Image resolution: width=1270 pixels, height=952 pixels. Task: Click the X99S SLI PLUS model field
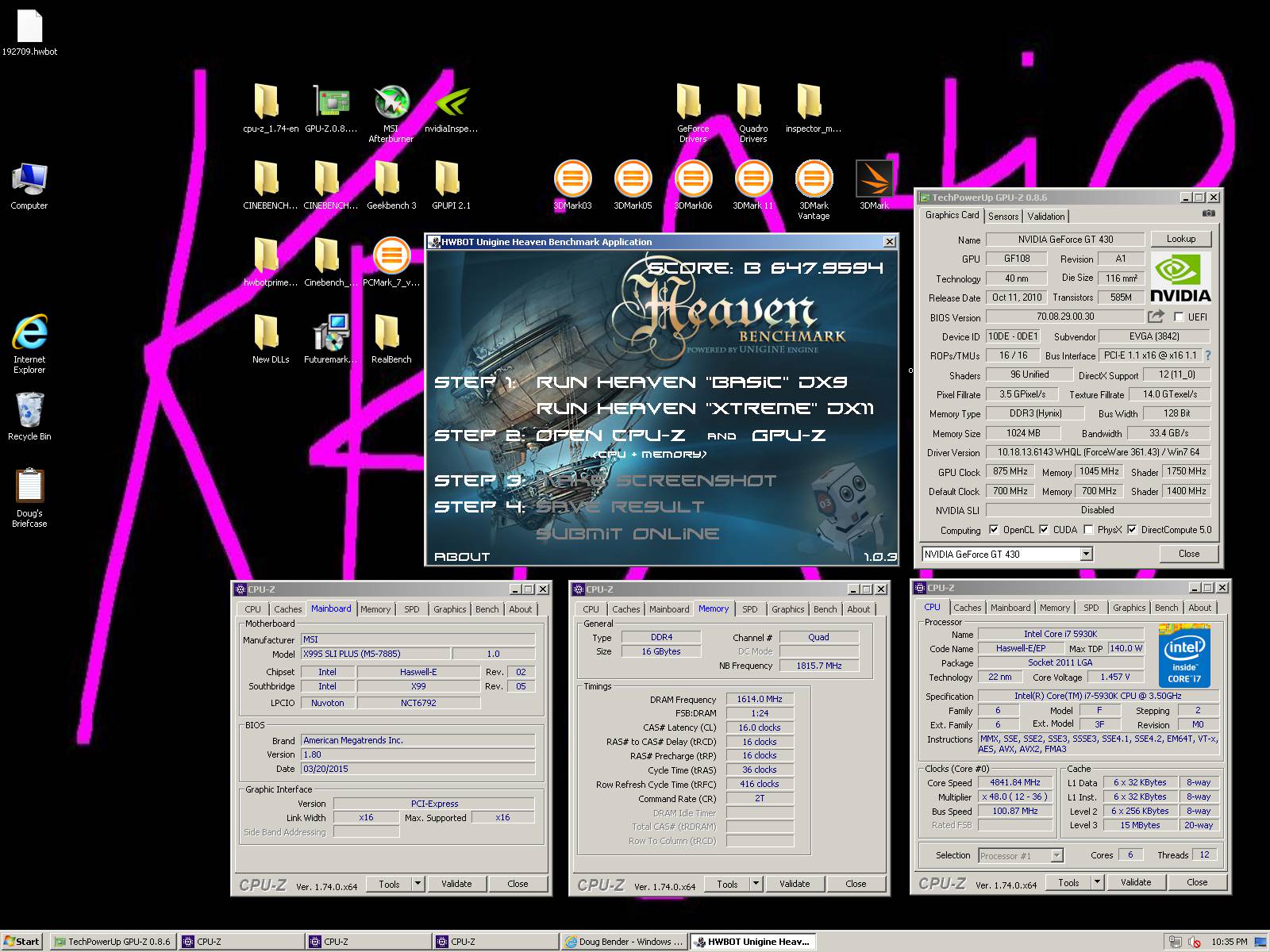pyautogui.click(x=375, y=654)
